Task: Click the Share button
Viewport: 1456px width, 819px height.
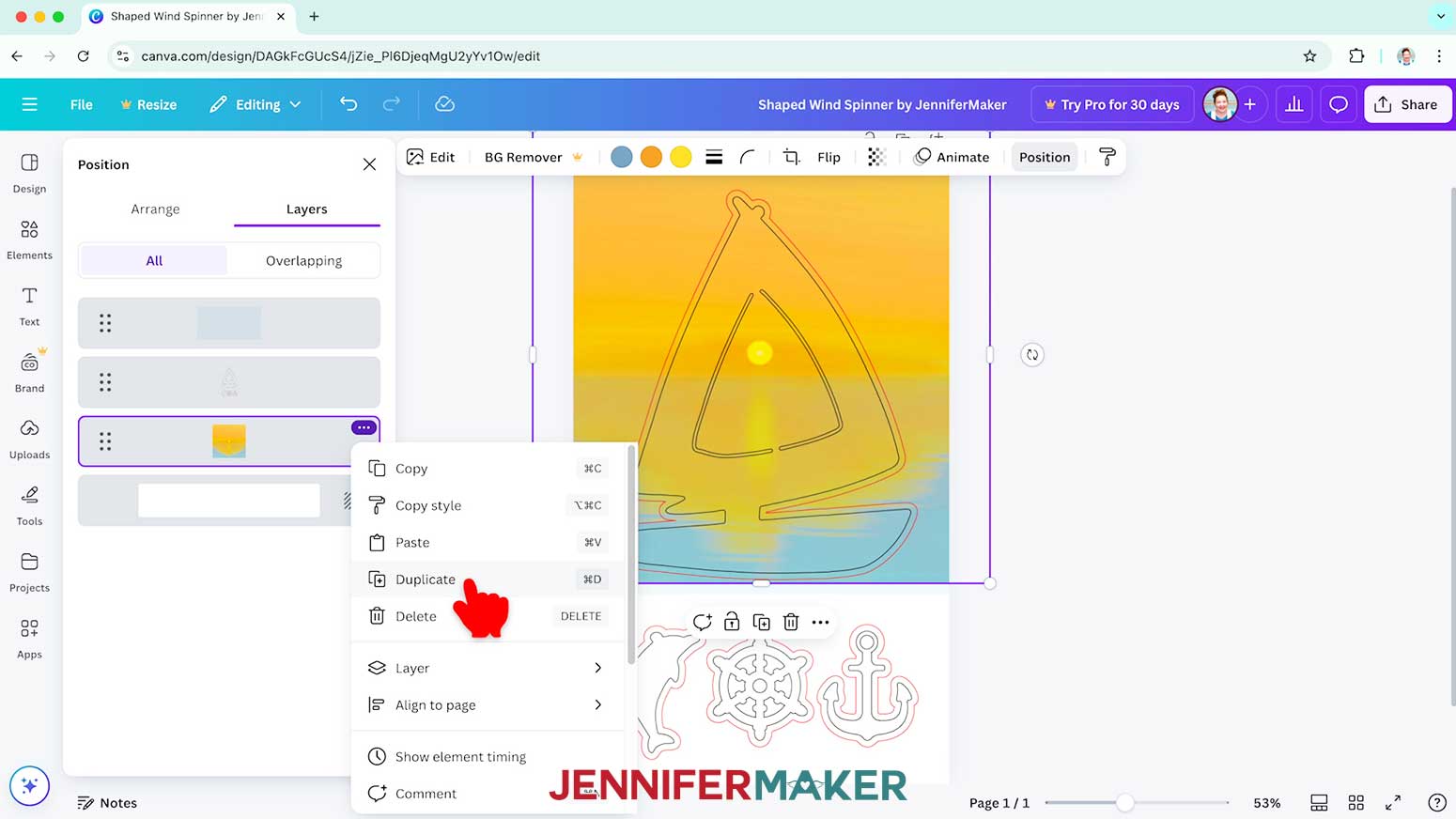Action: point(1406,104)
